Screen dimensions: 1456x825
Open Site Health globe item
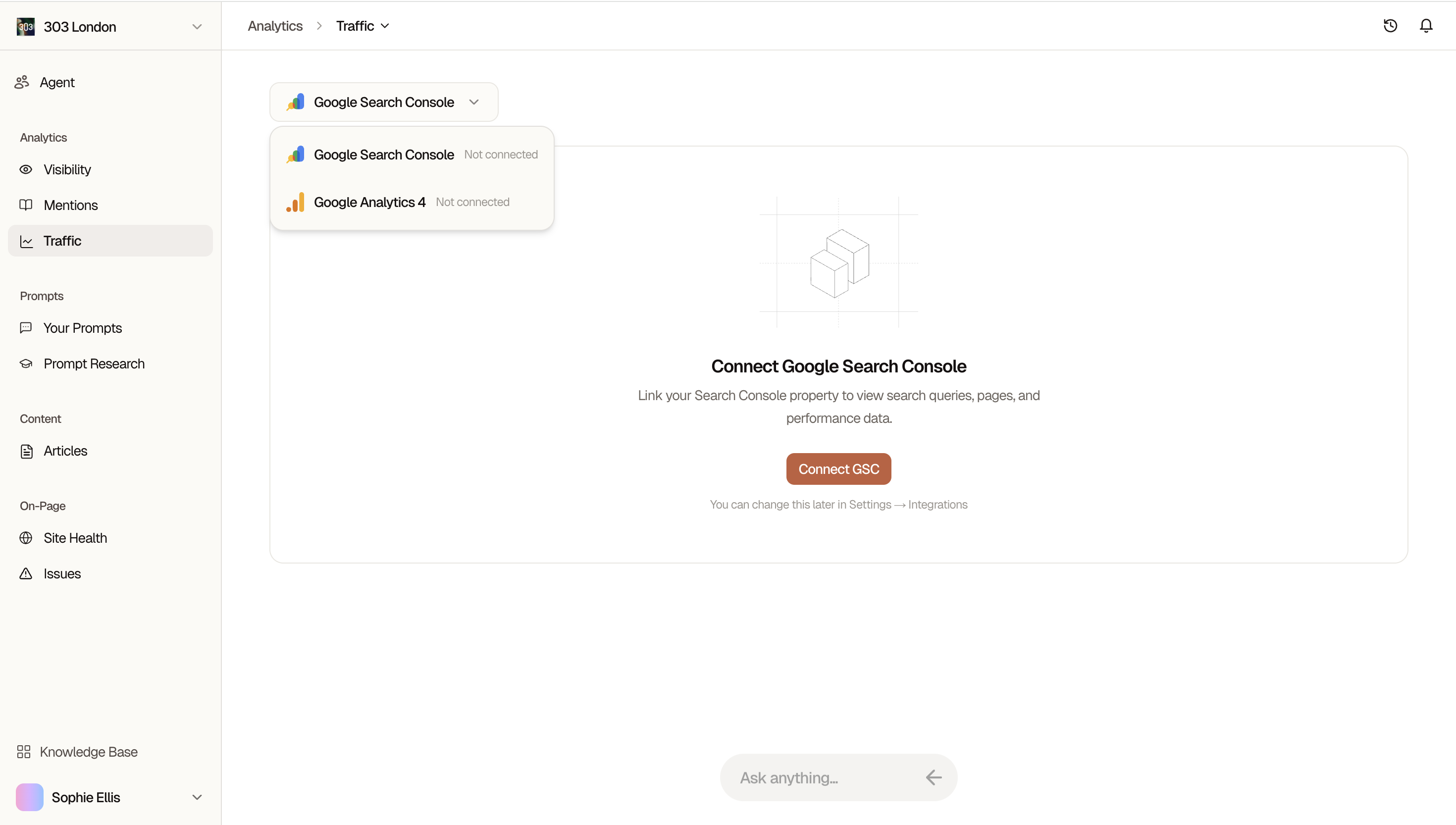click(75, 538)
